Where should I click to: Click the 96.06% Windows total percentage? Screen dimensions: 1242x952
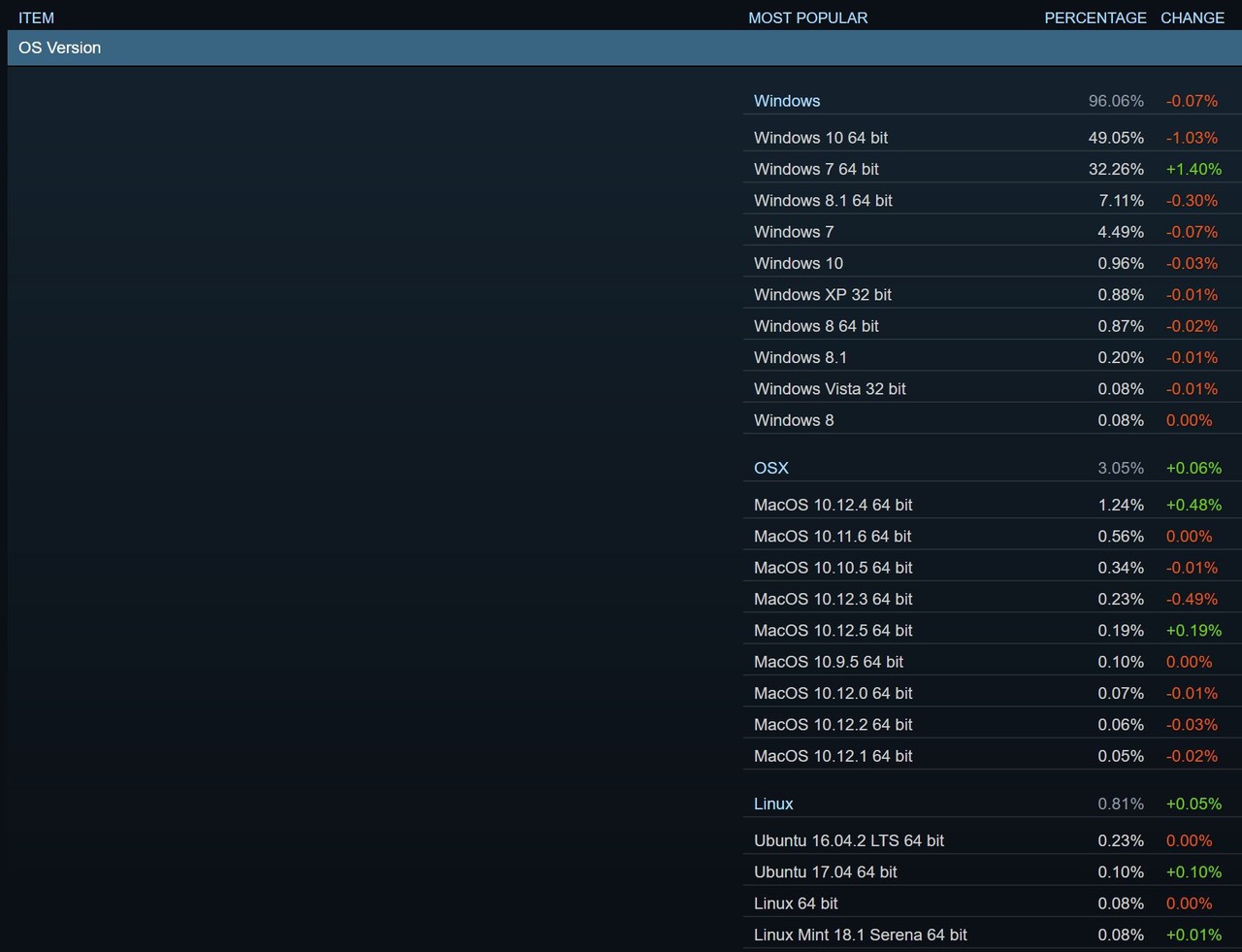pos(1116,101)
